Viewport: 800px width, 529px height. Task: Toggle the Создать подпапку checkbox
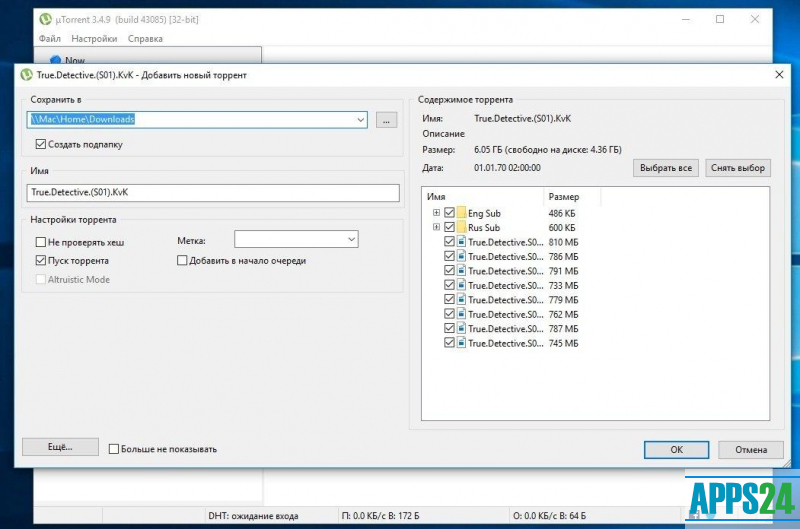click(41, 144)
